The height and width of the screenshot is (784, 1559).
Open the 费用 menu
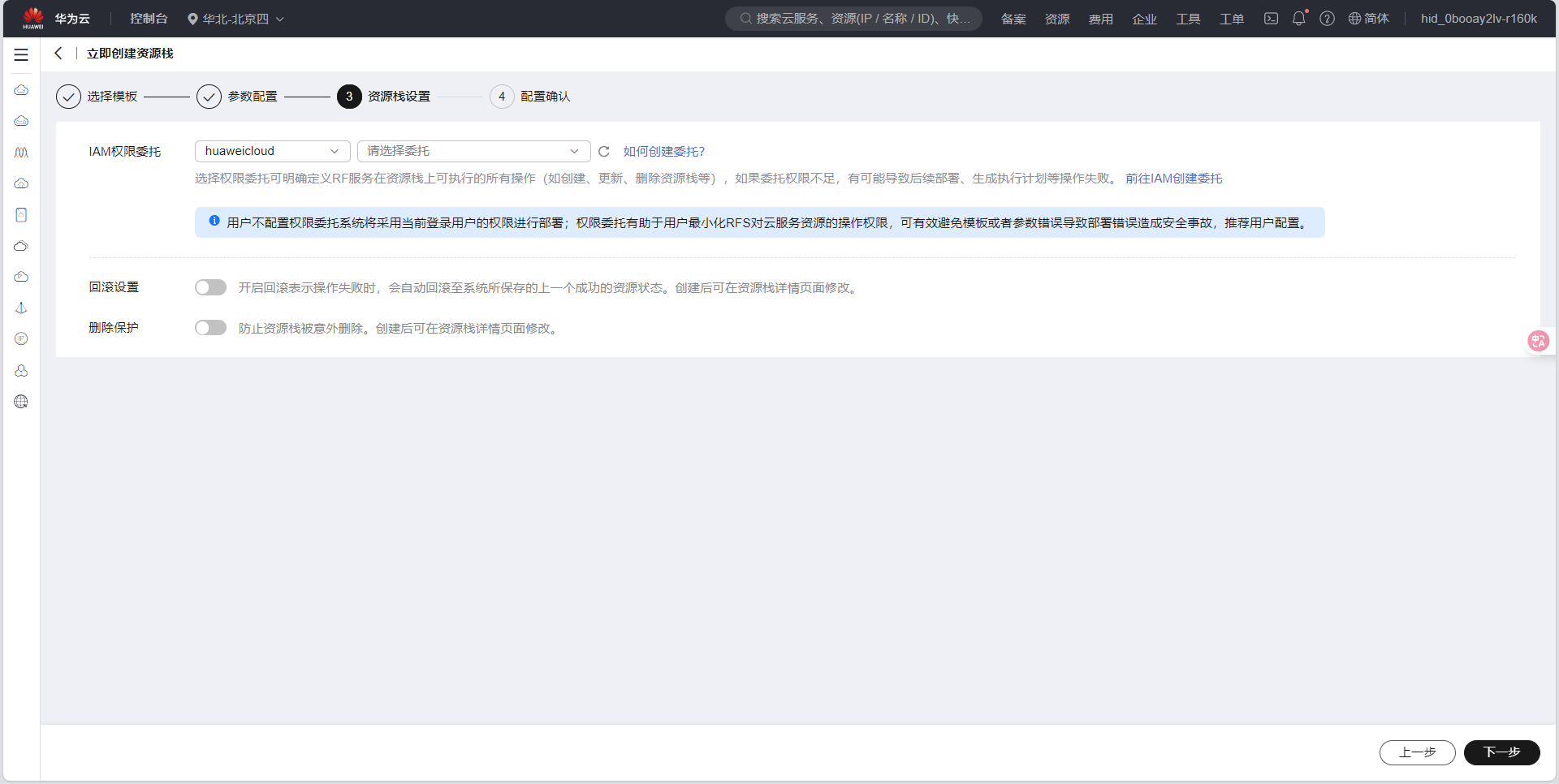point(1101,19)
